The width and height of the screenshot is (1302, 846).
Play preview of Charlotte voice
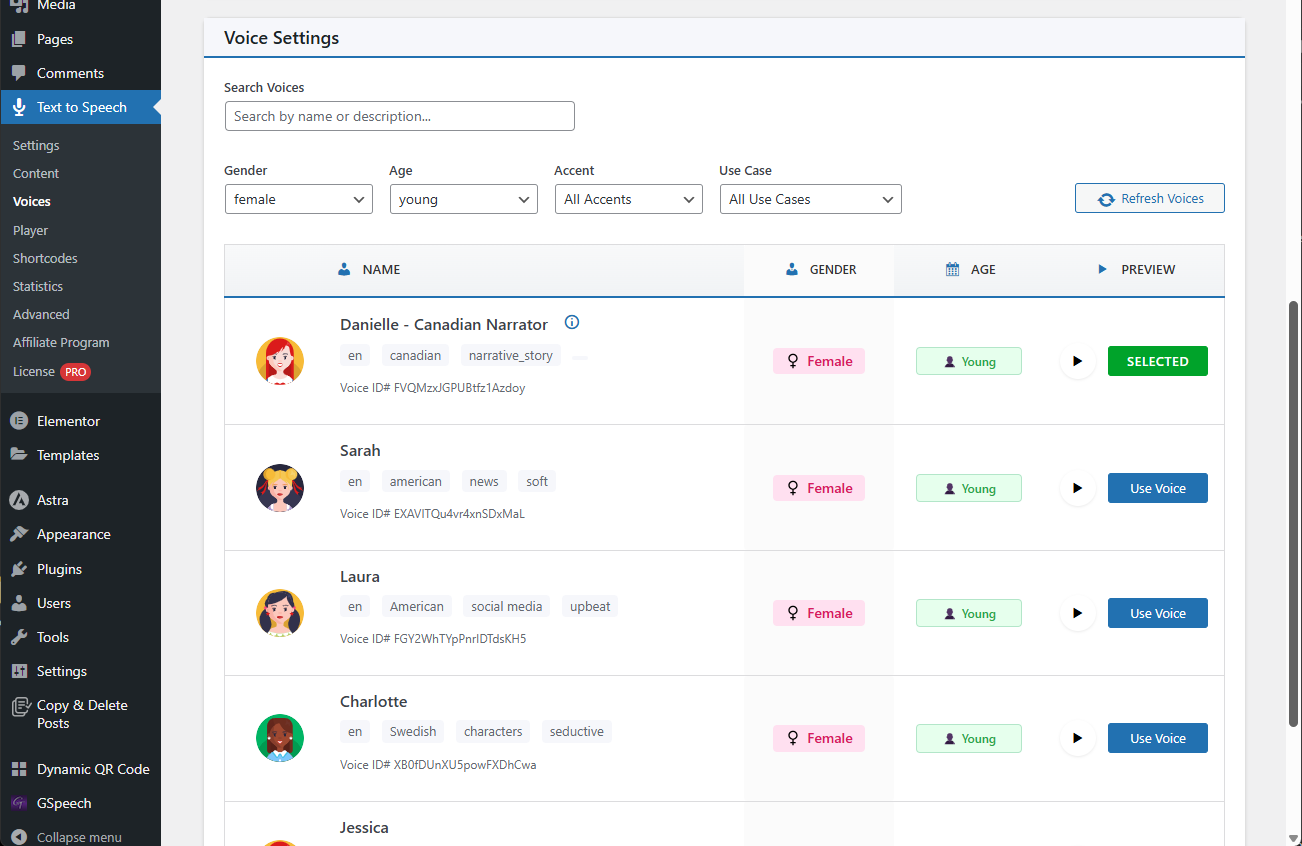click(1078, 738)
